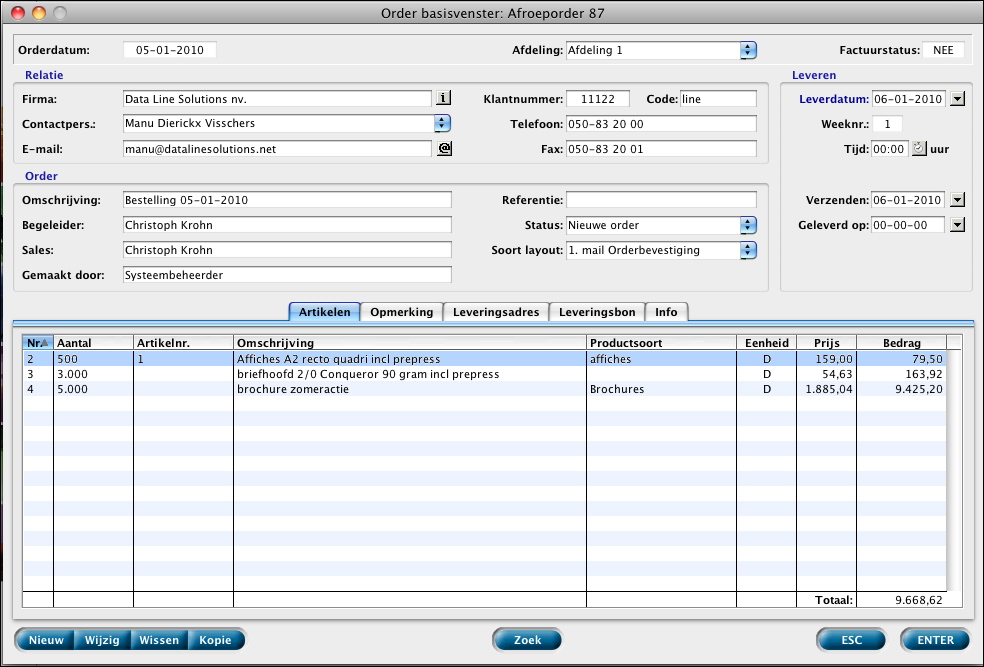Click the amount 9.425,20 cell

(901, 389)
